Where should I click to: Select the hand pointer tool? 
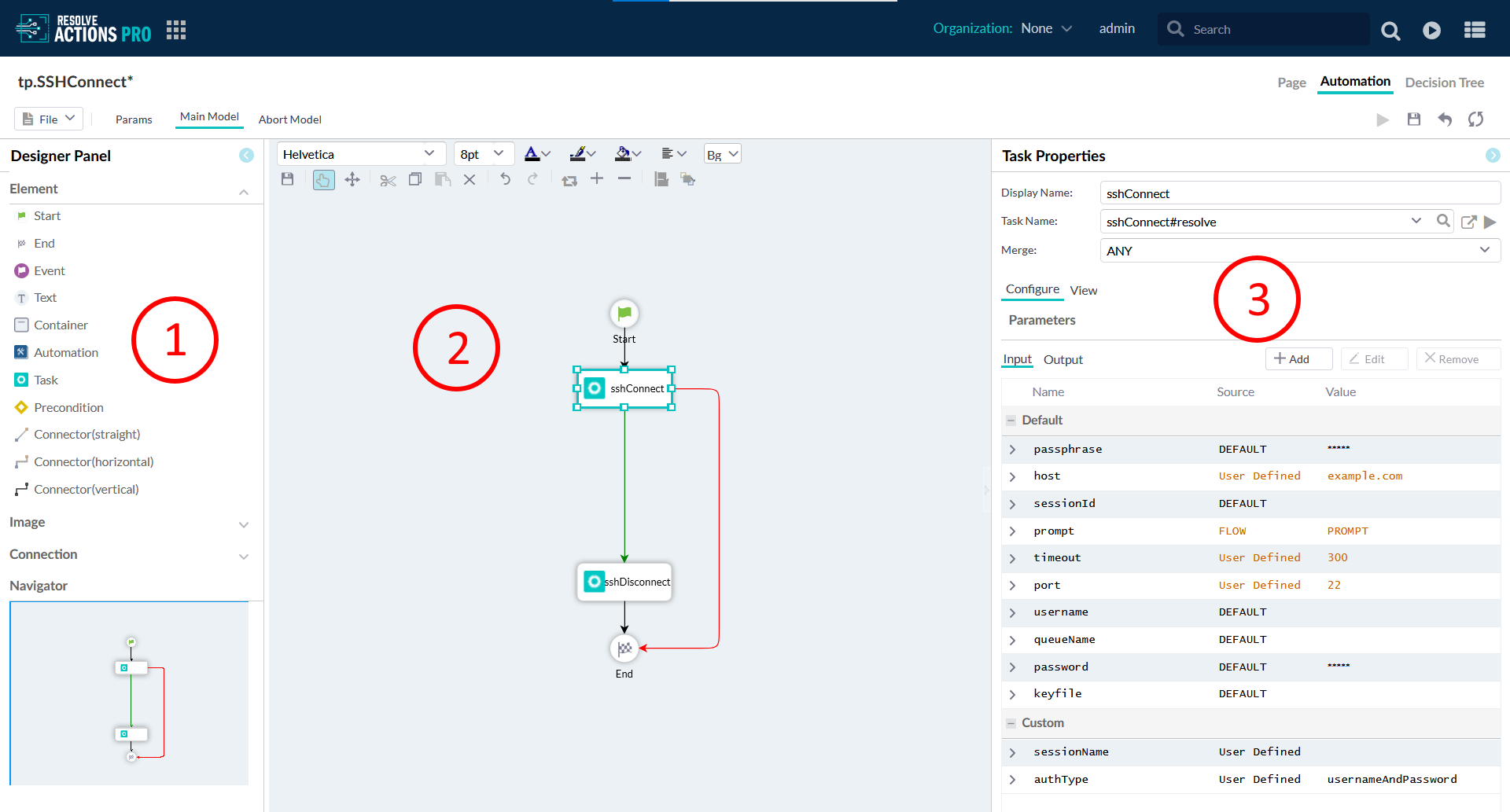coord(323,180)
